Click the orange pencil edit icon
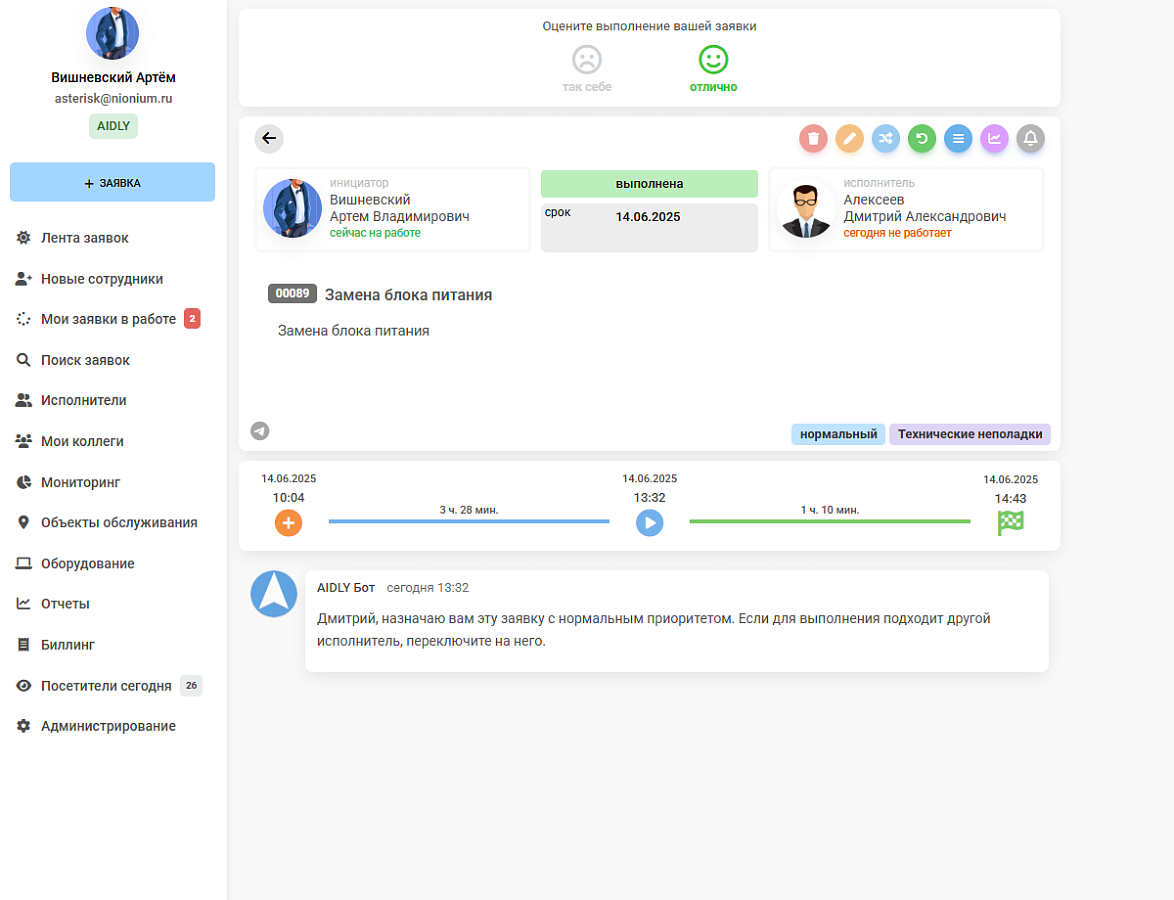 click(x=849, y=139)
